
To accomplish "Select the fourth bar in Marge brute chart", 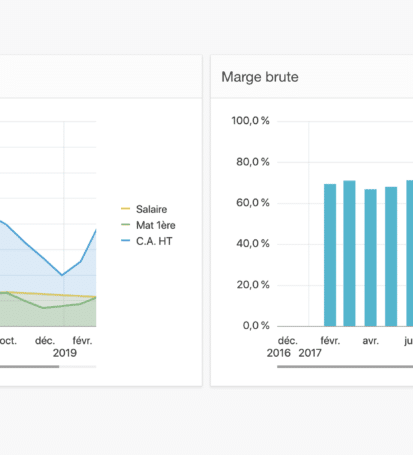I will click(x=391, y=256).
